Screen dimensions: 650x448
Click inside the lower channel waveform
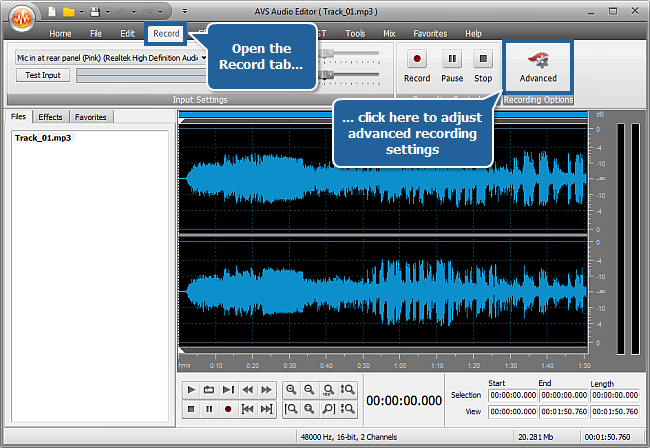(383, 291)
